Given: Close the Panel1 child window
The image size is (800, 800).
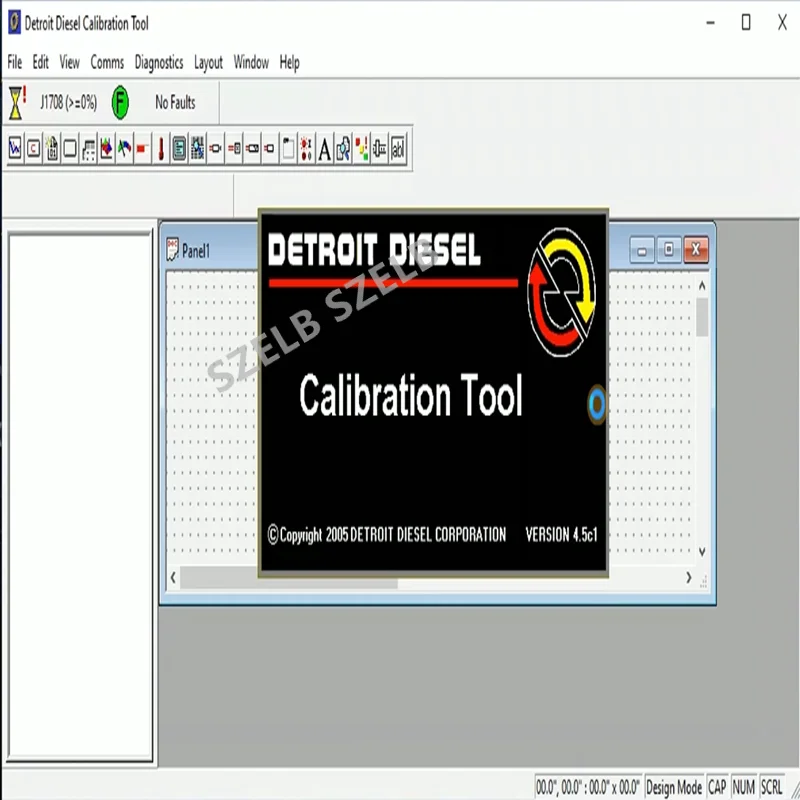Looking at the screenshot, I should point(696,250).
